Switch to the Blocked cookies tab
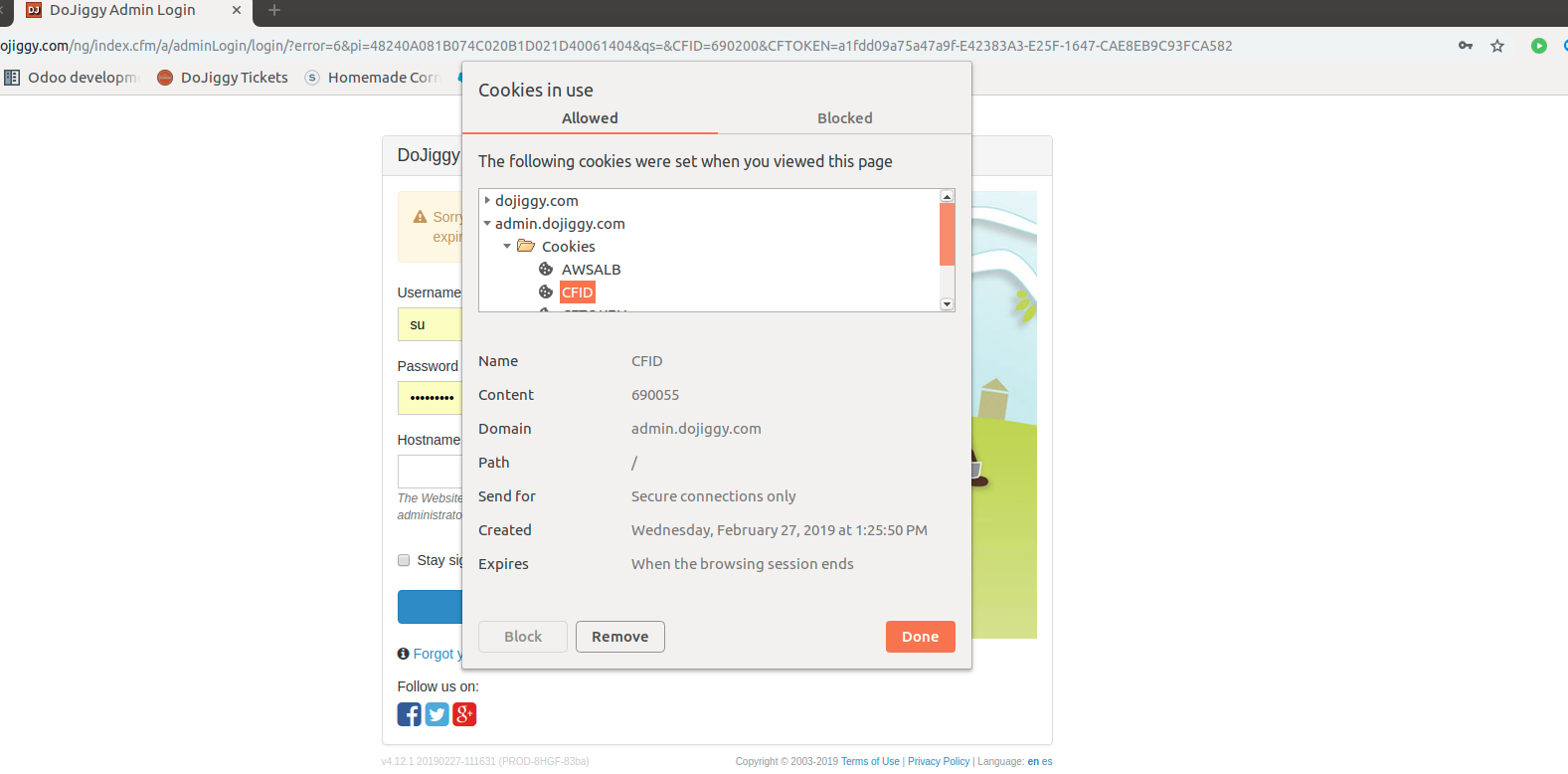1568x774 pixels. pos(845,117)
